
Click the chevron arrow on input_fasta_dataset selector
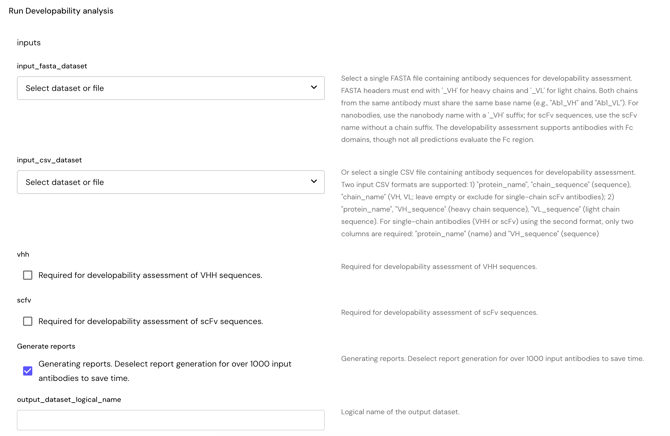314,88
